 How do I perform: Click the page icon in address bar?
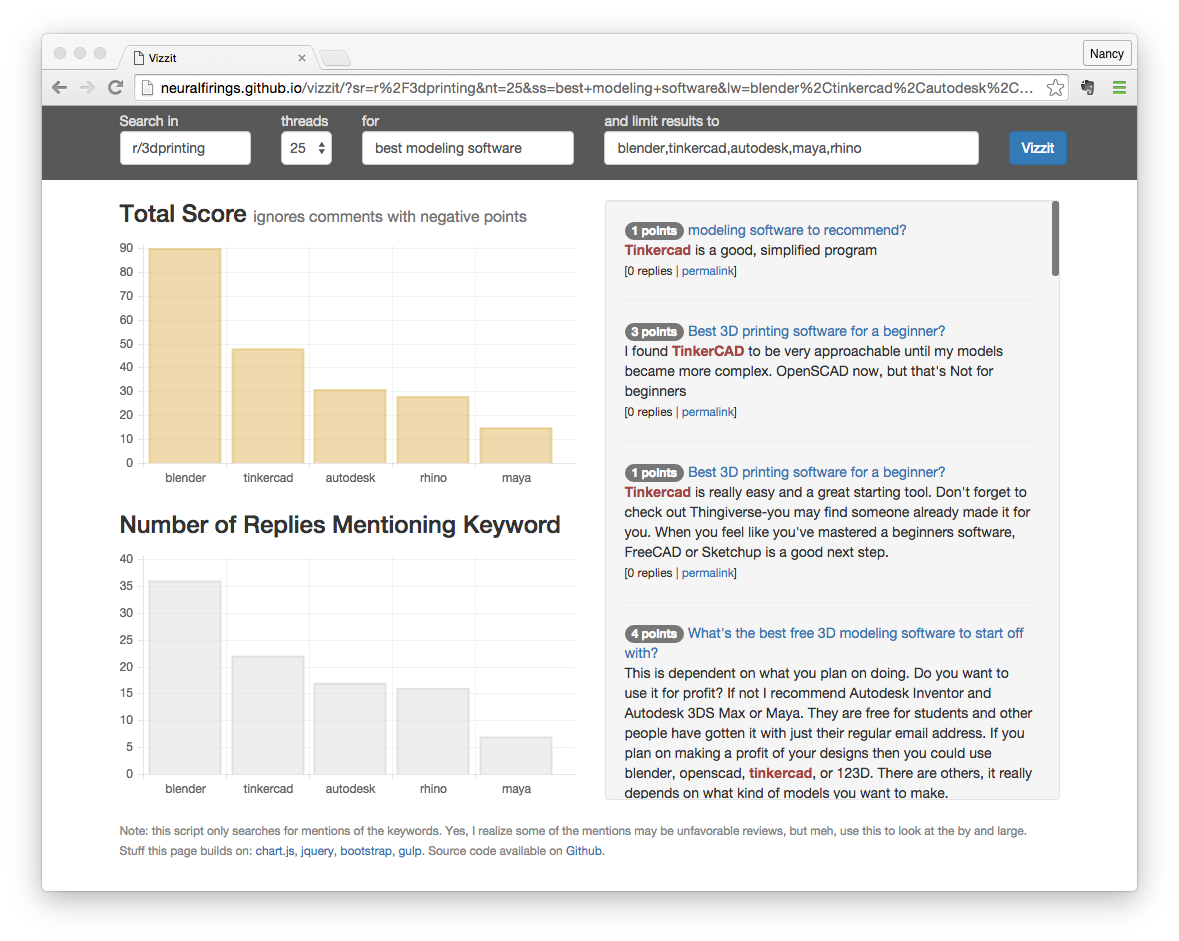tap(147, 88)
